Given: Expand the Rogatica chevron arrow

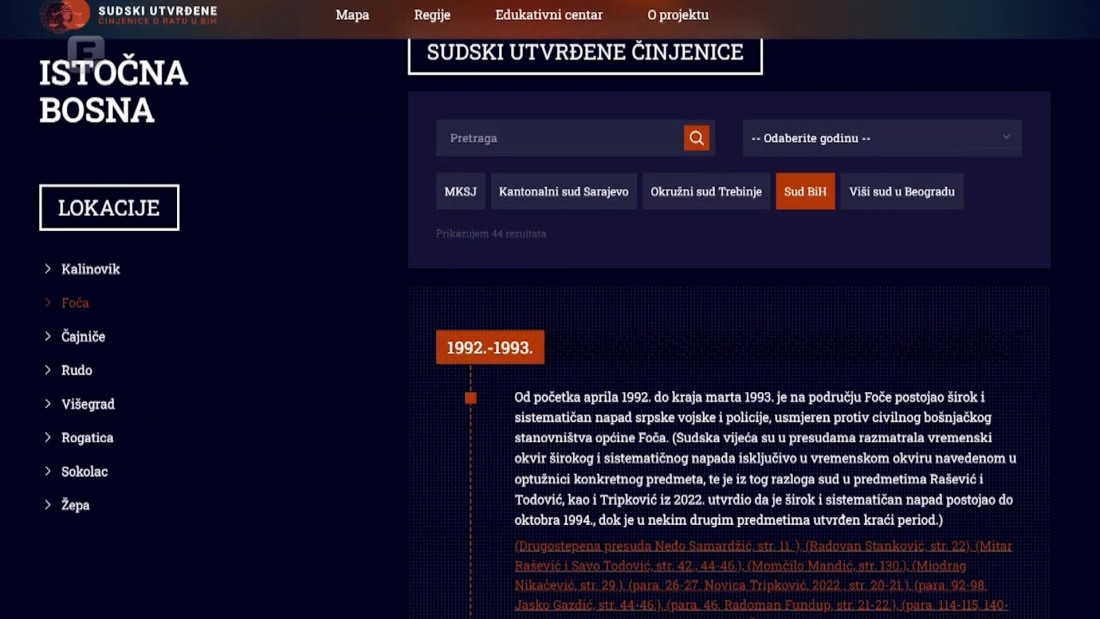Looking at the screenshot, I should click(x=48, y=437).
